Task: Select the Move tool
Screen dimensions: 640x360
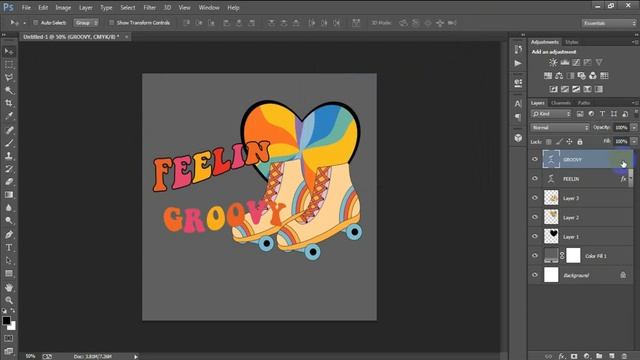Action: (9, 51)
